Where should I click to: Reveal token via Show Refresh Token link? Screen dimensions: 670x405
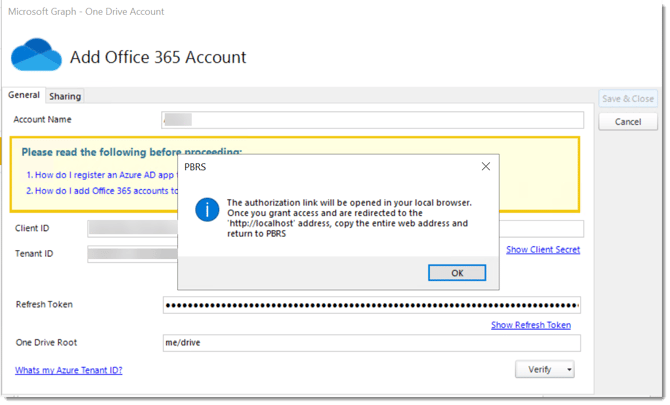click(x=531, y=325)
